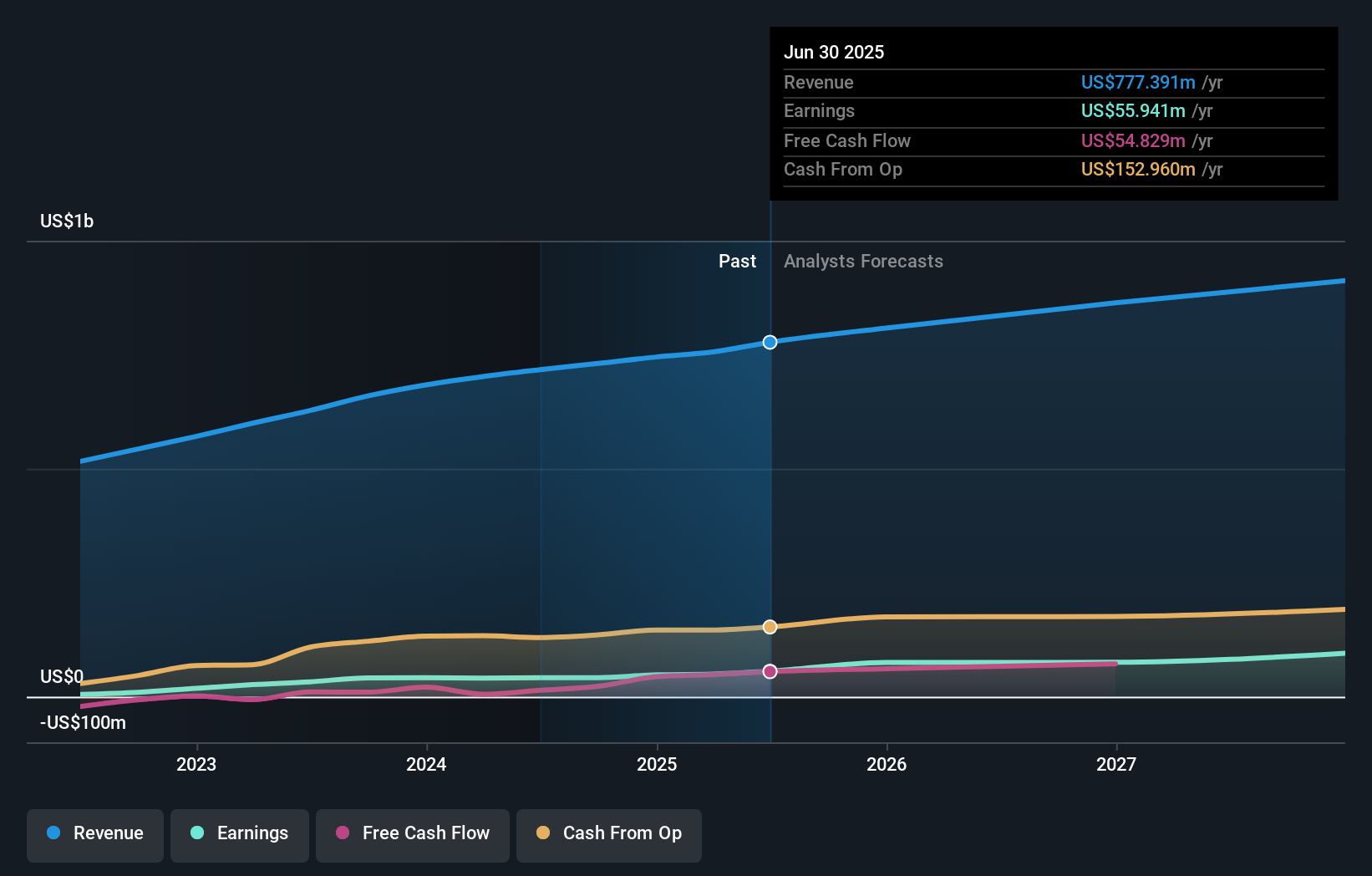Click the 2023 x-axis label
The width and height of the screenshot is (1372, 876).
coord(196,764)
